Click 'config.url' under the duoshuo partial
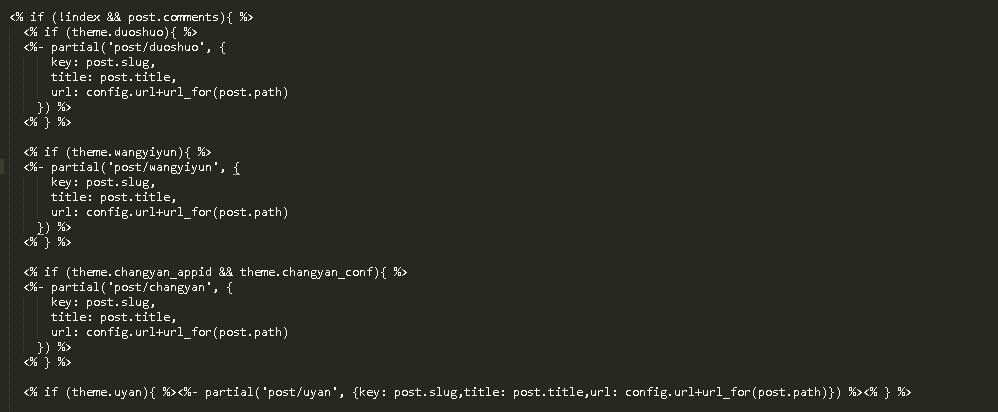 tap(121, 92)
